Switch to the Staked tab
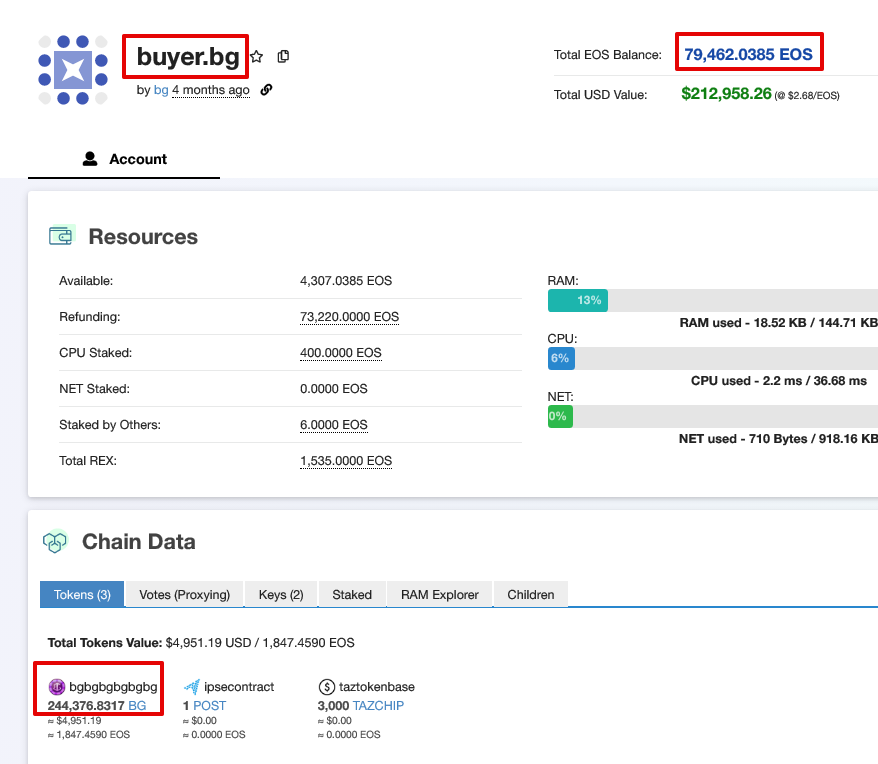Image resolution: width=878 pixels, height=764 pixels. pos(352,594)
